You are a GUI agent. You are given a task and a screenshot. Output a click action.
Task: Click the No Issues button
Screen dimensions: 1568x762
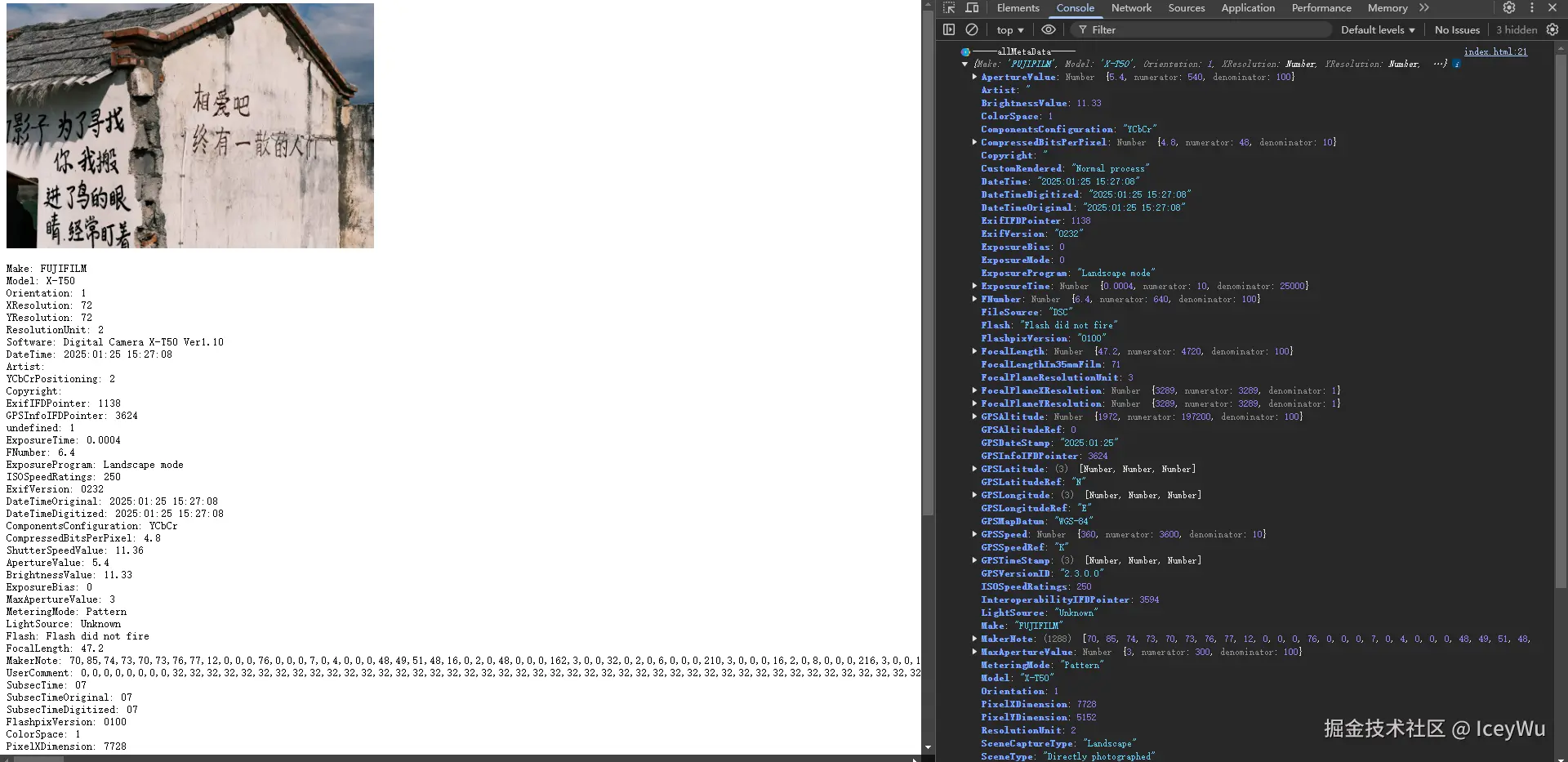[1457, 29]
